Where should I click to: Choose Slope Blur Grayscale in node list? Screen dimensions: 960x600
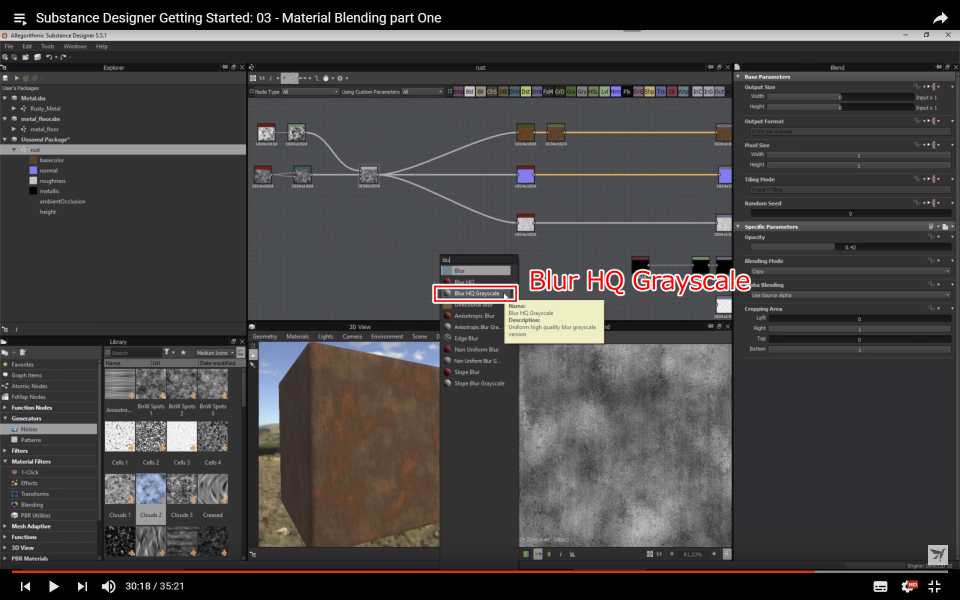click(479, 383)
